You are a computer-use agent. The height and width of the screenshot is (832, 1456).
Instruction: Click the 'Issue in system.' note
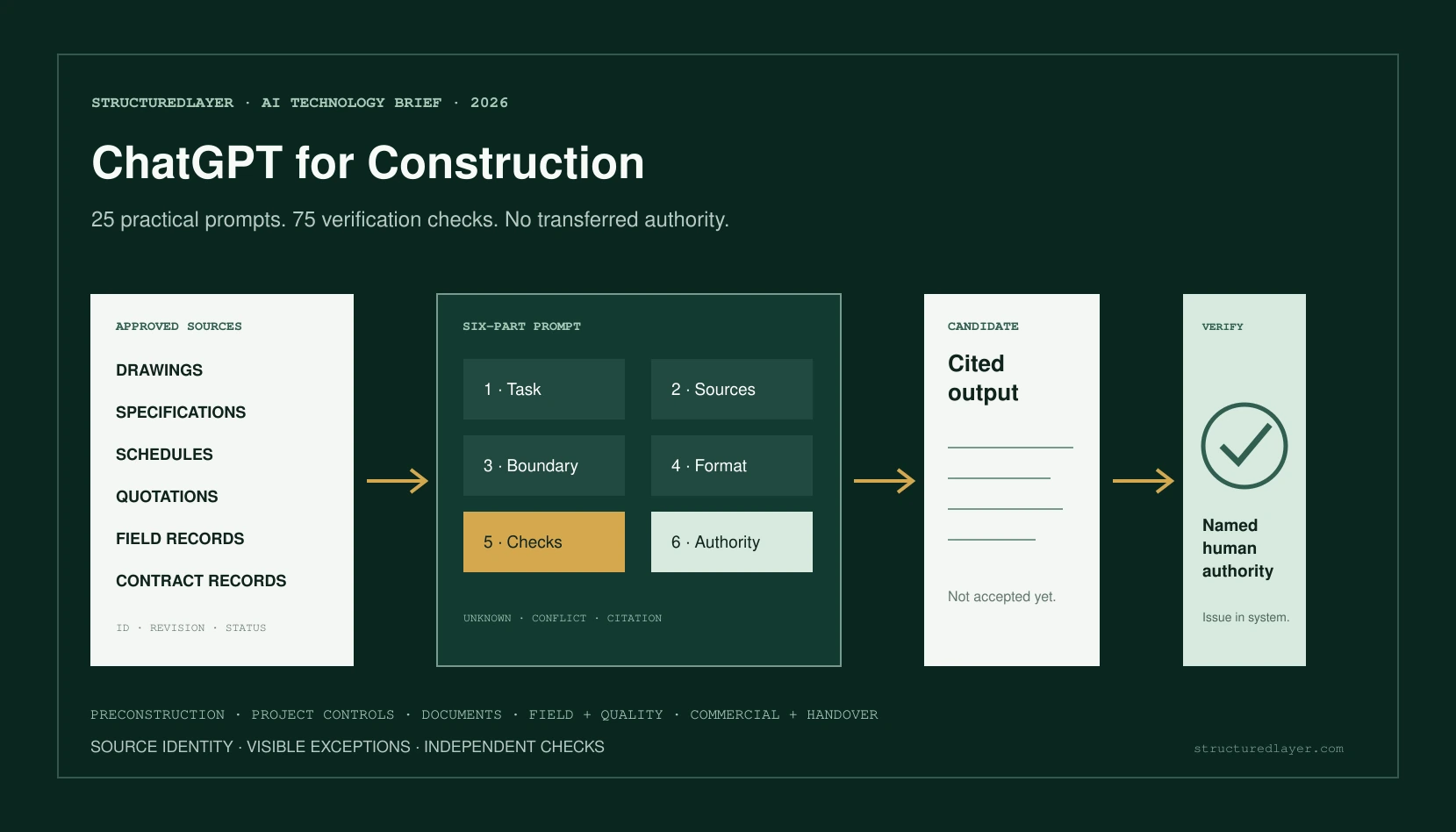tap(1245, 617)
